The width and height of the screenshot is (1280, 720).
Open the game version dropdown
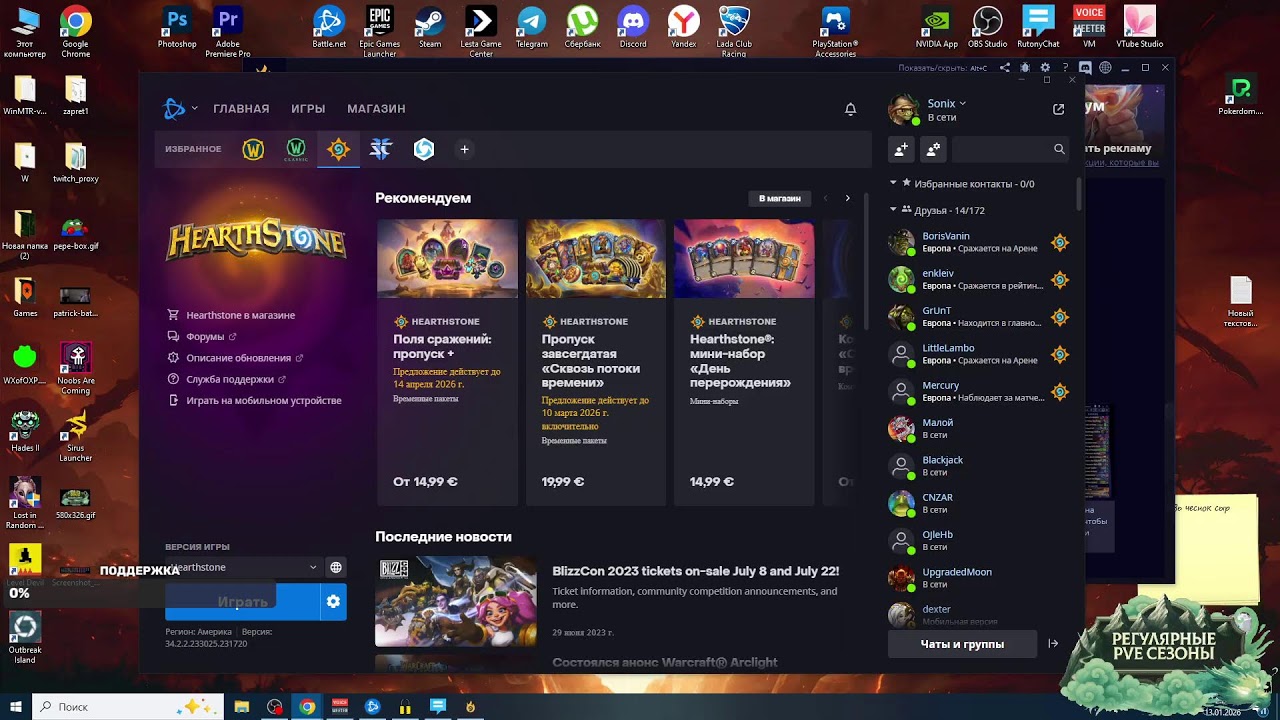tap(242, 567)
